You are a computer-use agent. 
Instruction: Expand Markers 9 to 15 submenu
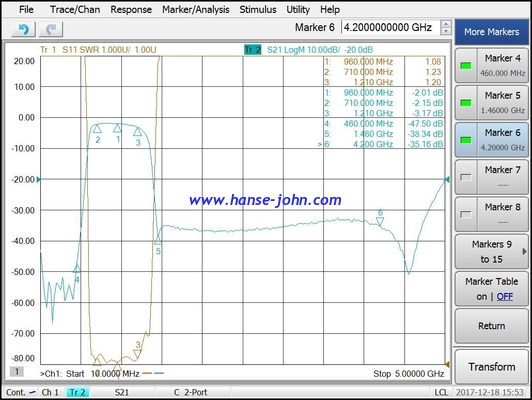[x=492, y=251]
